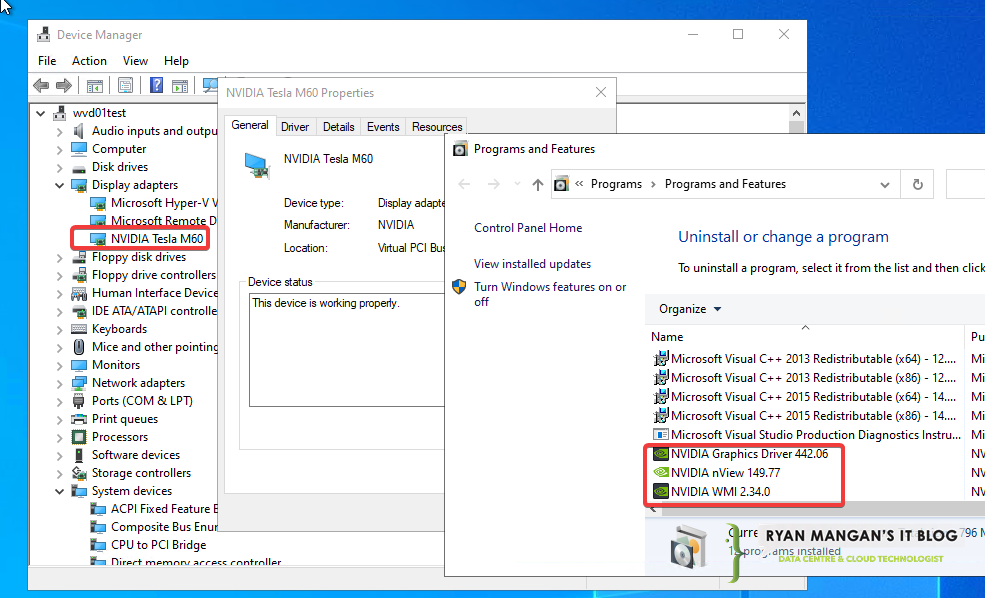Screen dimensions: 985x598
Task: Click inside the Device status text box
Action: click(346, 351)
